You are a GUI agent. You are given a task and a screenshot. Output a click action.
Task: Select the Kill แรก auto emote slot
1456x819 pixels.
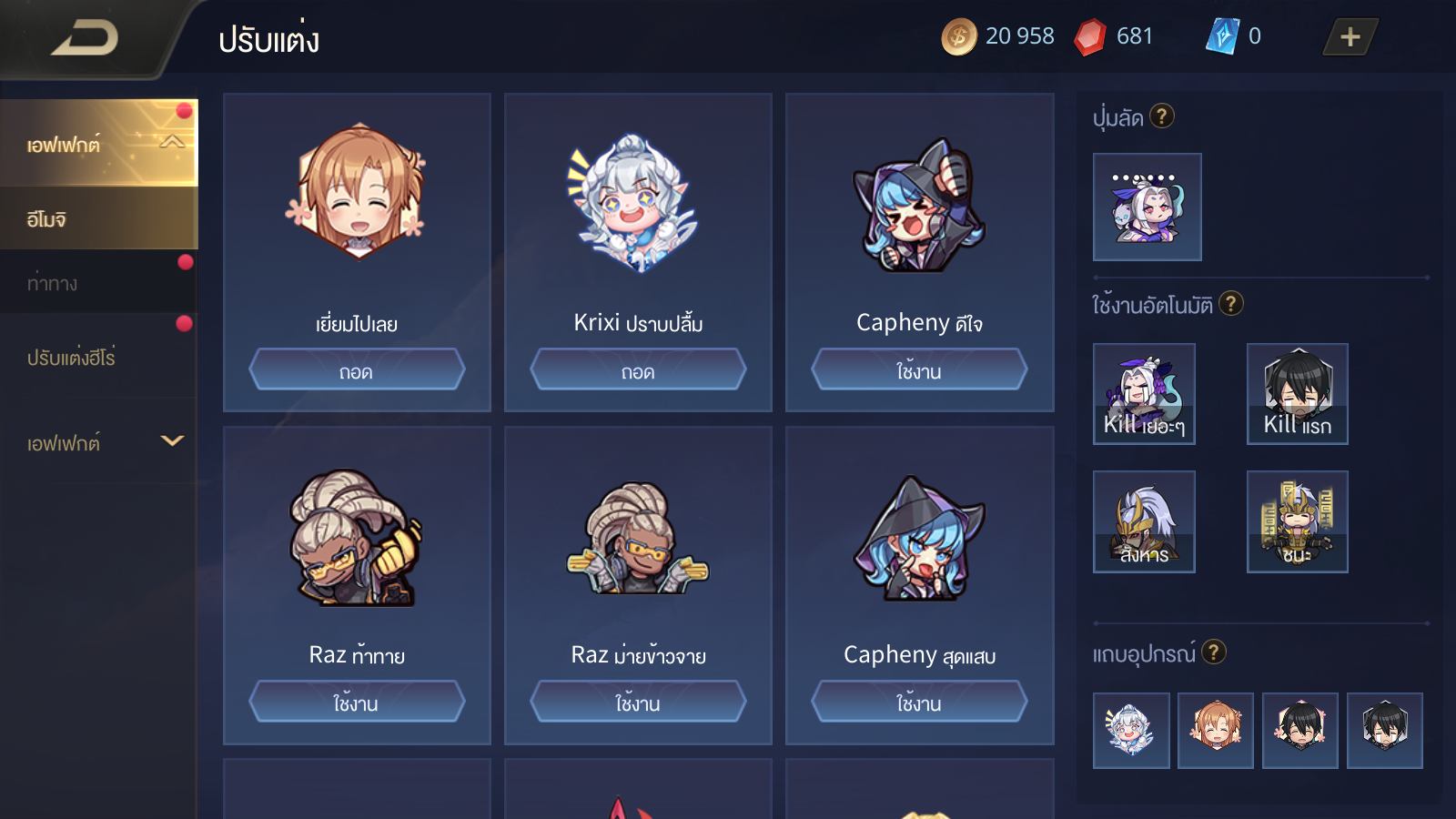pyautogui.click(x=1297, y=393)
